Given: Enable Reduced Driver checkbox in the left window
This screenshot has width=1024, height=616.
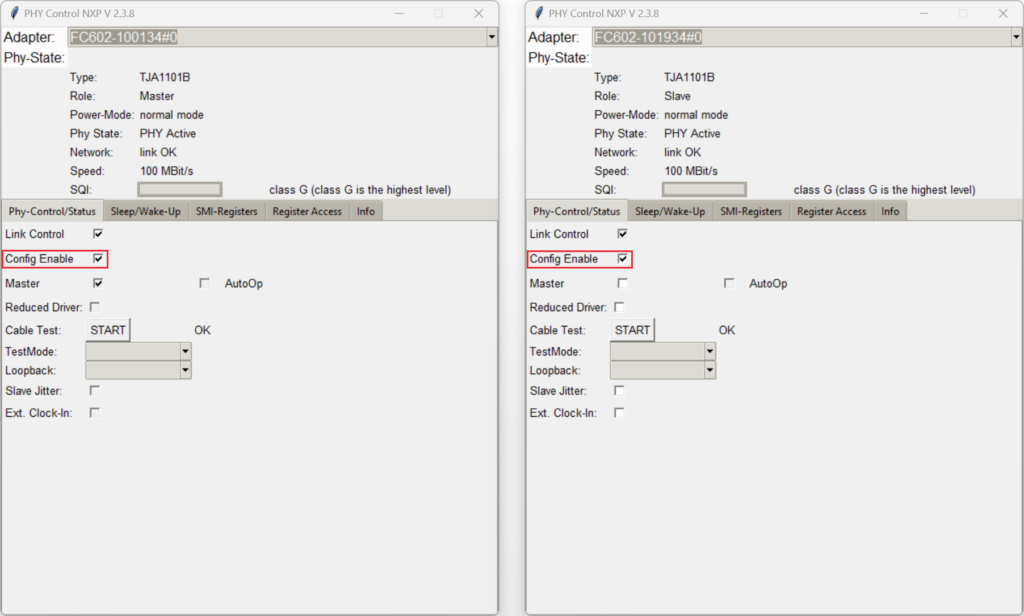Looking at the screenshot, I should [95, 306].
